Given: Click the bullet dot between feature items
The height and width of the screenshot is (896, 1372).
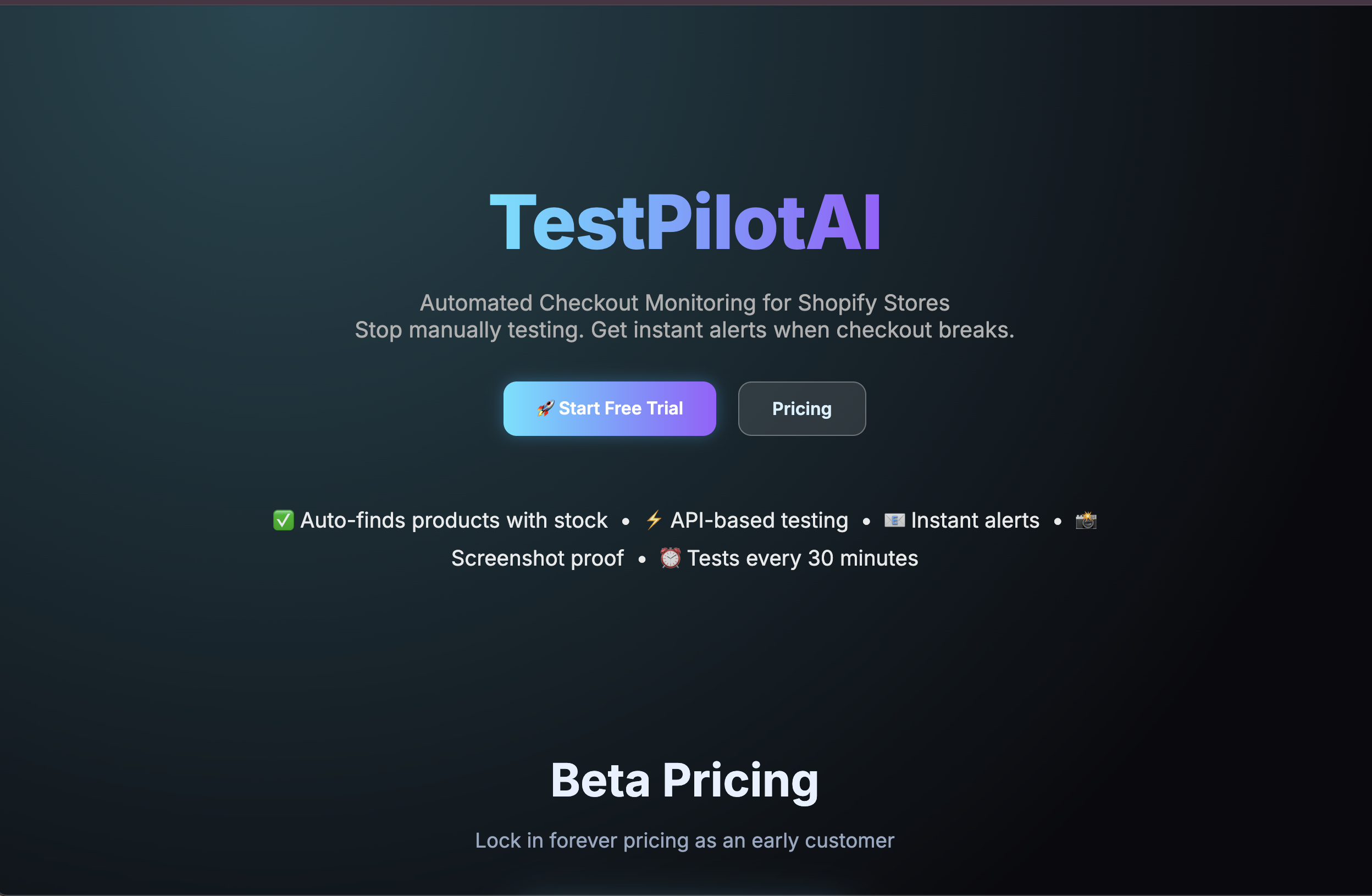Looking at the screenshot, I should (x=626, y=521).
